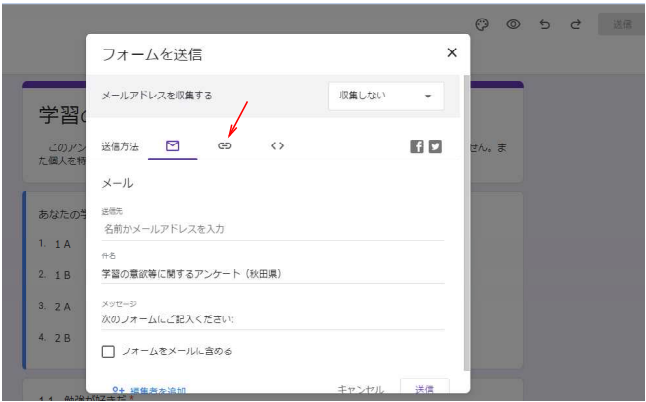Click the undo arrow icon
The width and height of the screenshot is (646, 402).
coord(545,25)
